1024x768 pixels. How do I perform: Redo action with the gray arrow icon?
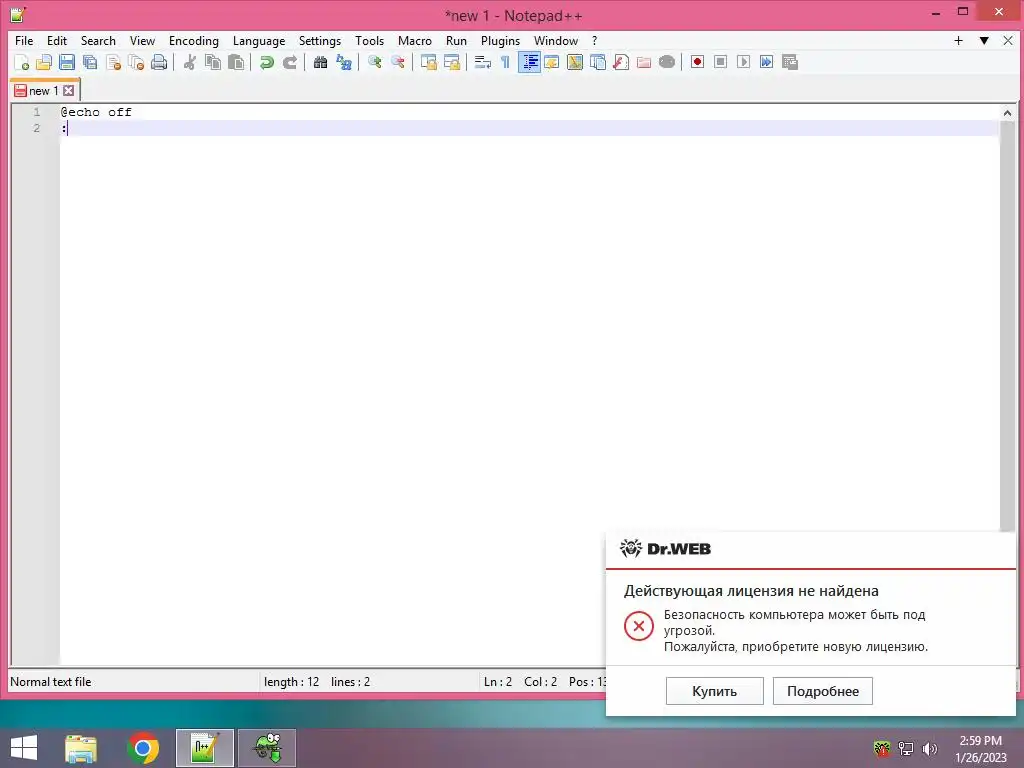pos(289,62)
